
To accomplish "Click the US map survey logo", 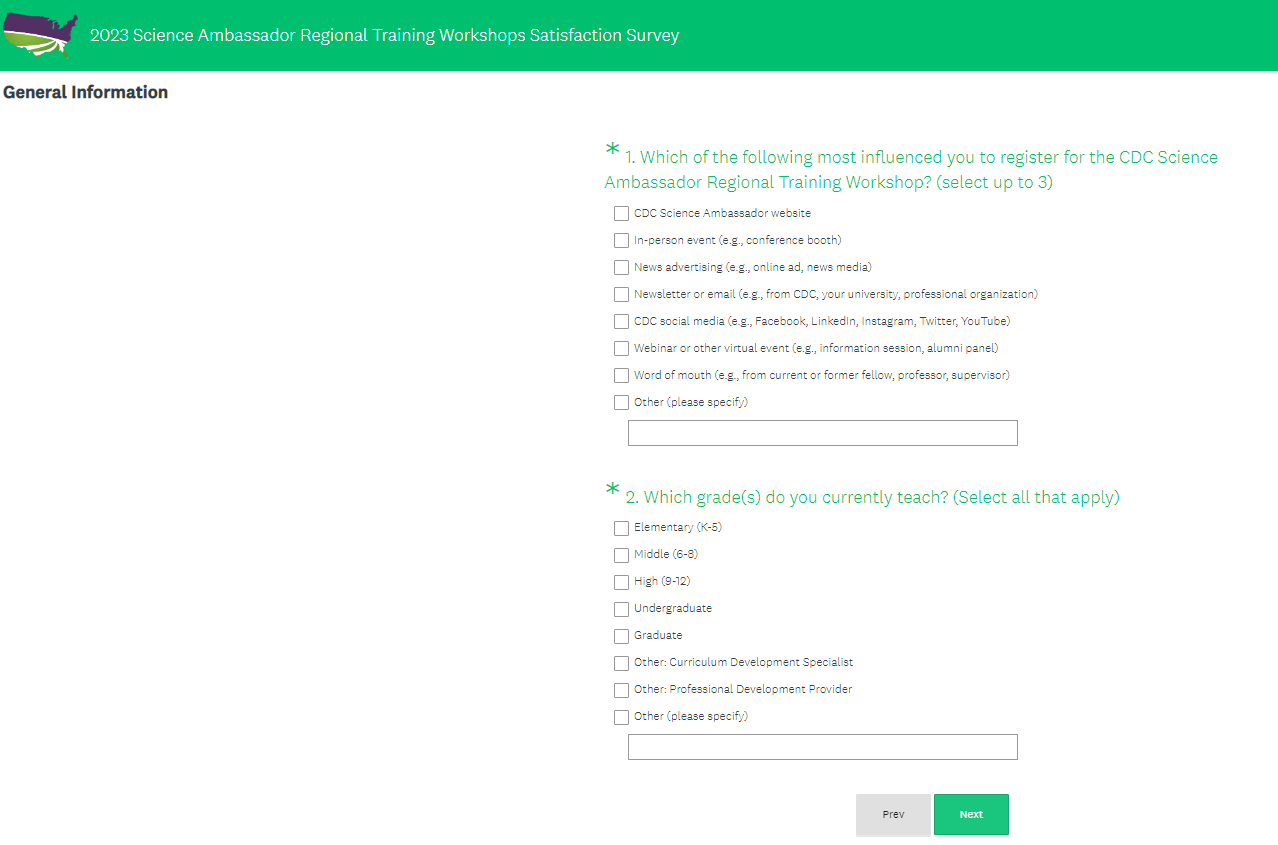I will [40, 35].
